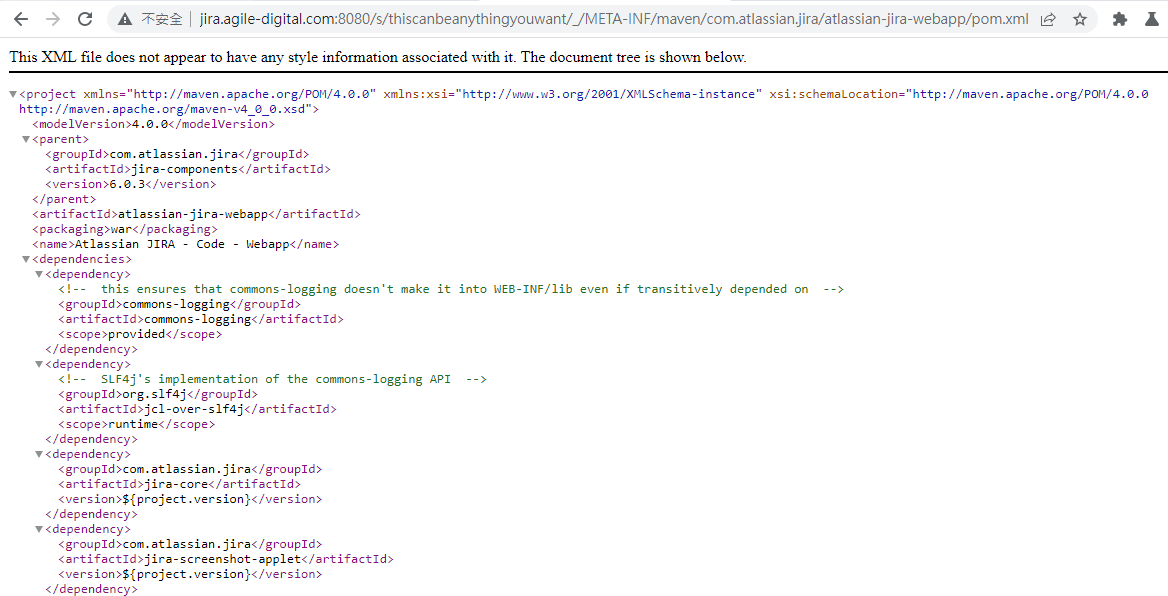
Task: Click the modelVersion 4.0.0 line
Action: coord(153,124)
